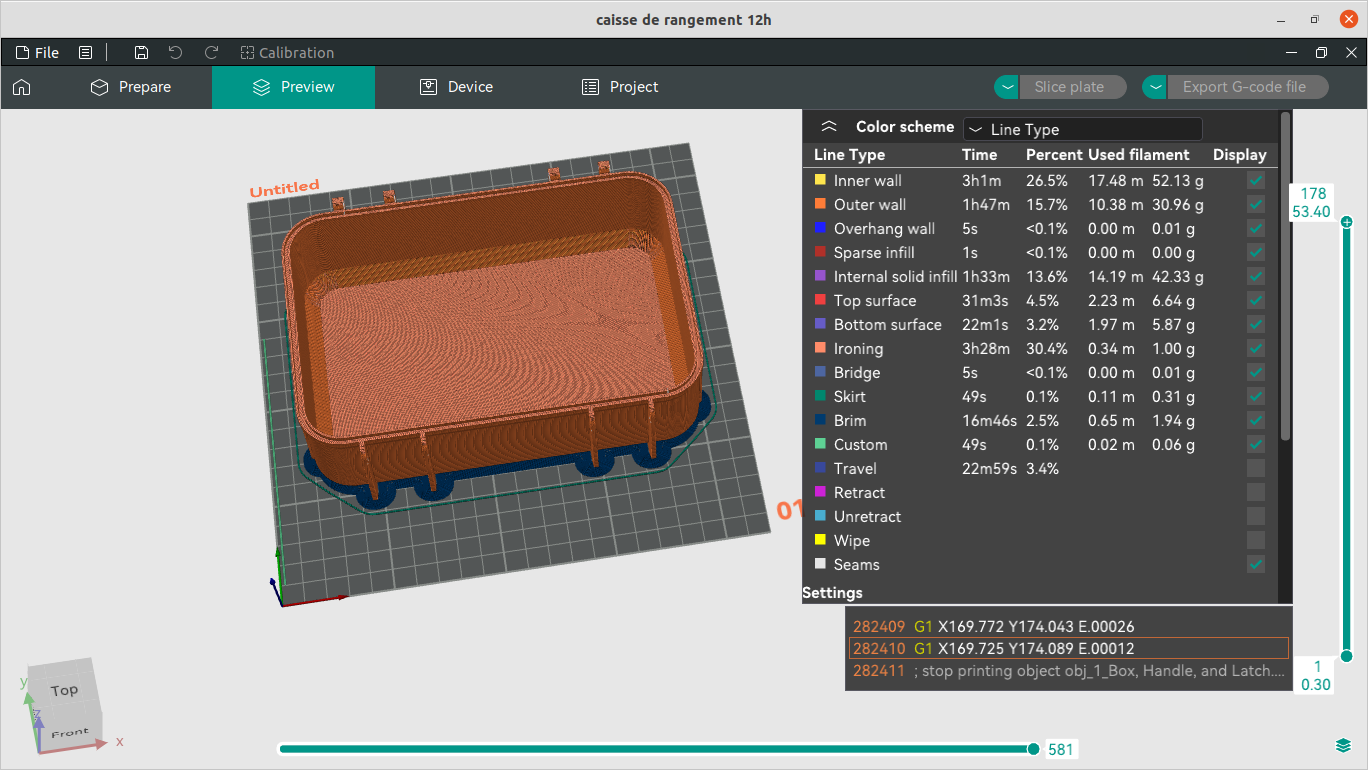Click the home icon
Viewport: 1368px width, 770px height.
pos(21,87)
